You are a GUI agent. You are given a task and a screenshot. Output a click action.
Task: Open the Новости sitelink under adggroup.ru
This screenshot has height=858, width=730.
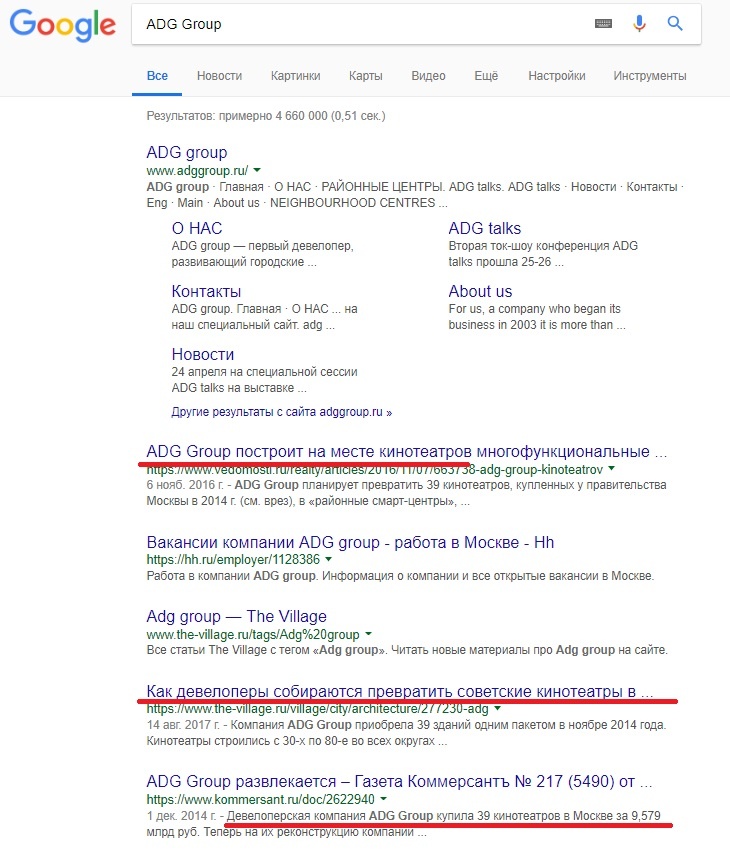[203, 354]
